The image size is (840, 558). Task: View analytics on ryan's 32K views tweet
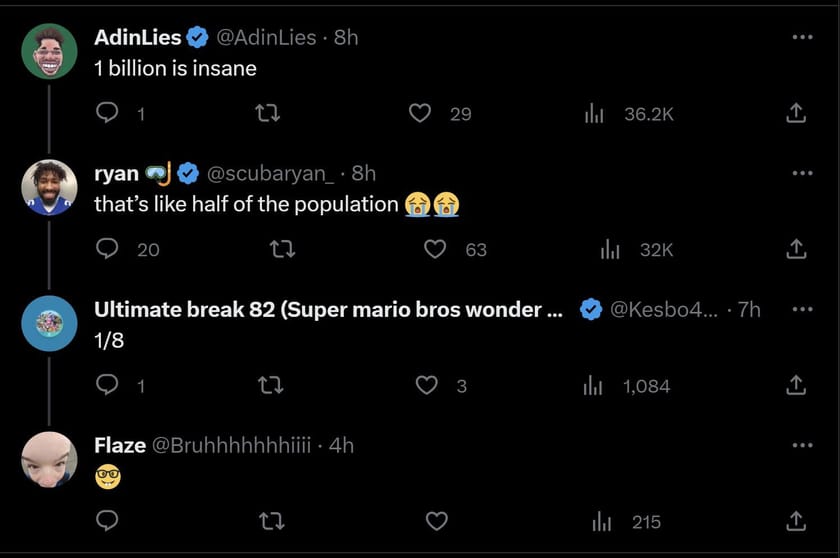(x=610, y=249)
